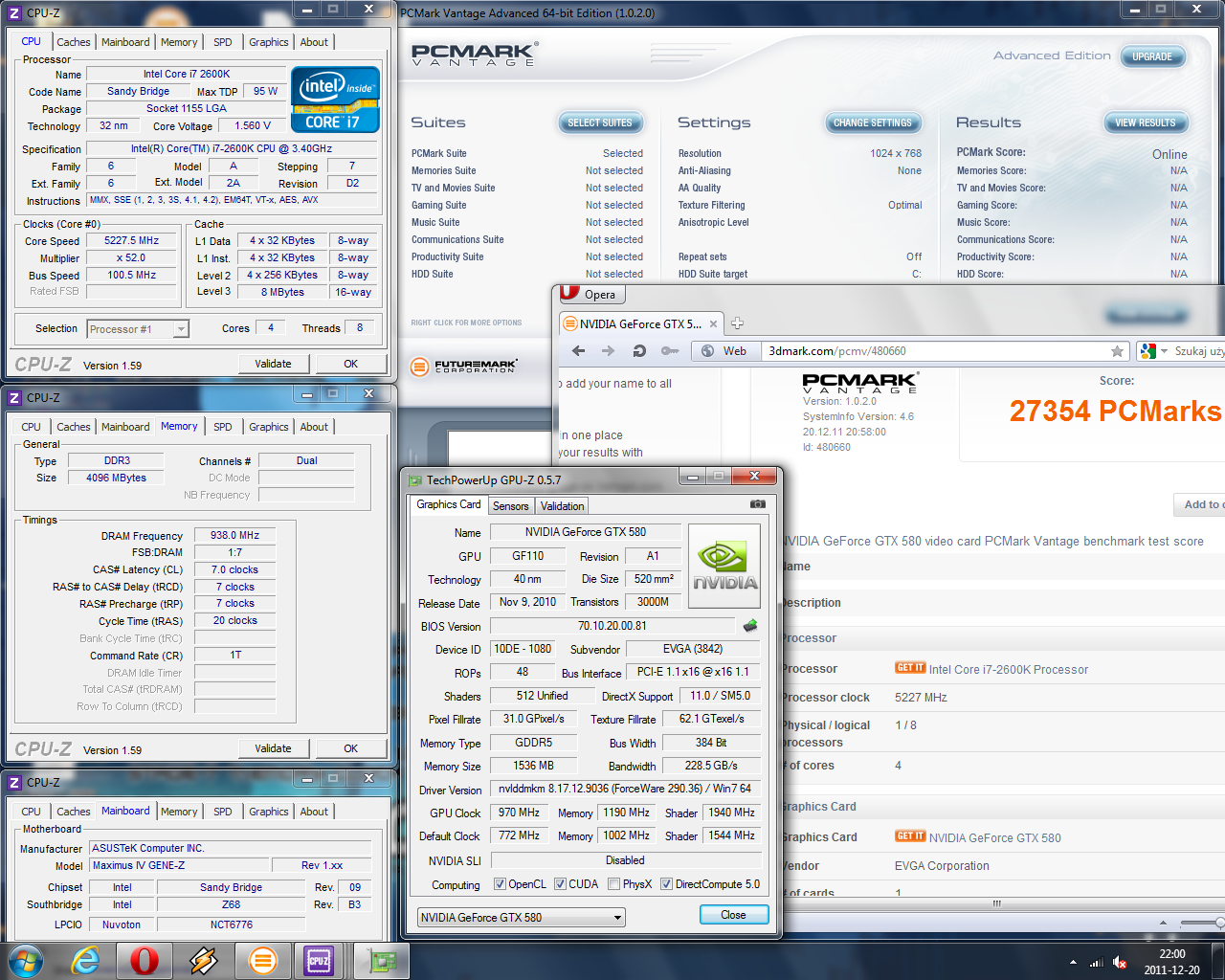
Task: Show hidden tray icons arrow
Action: point(1073,962)
